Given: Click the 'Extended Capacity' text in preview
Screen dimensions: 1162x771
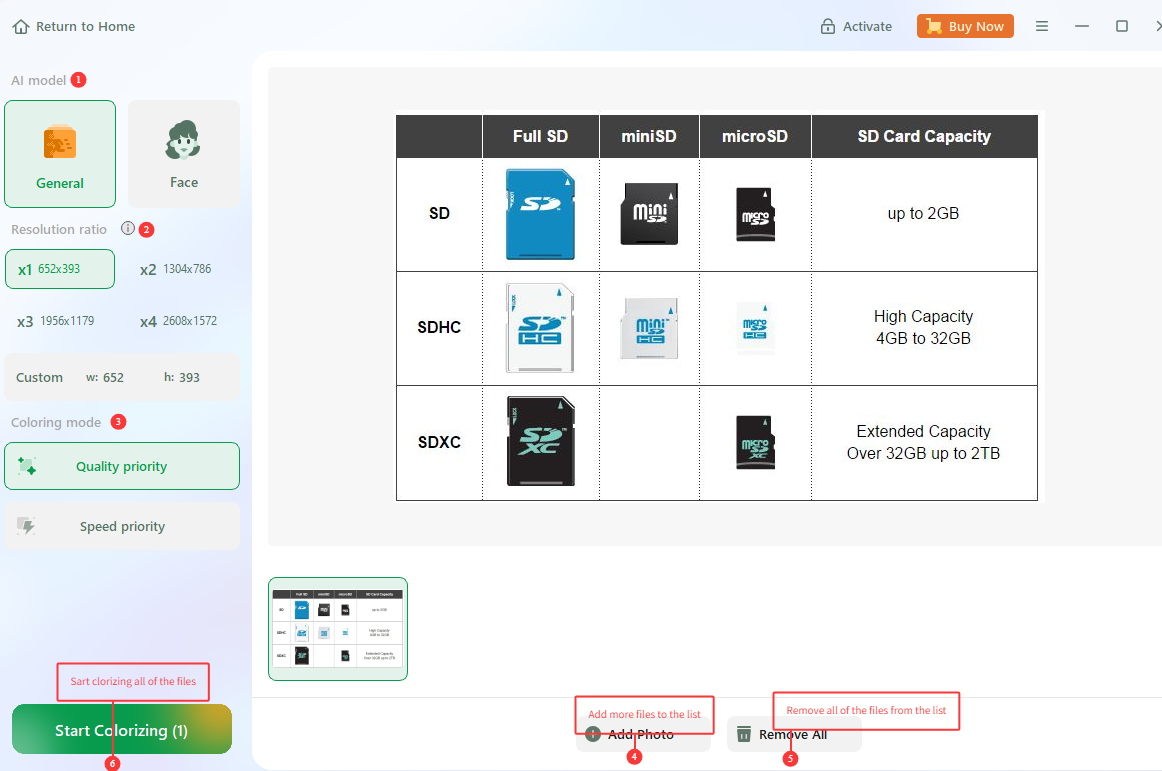Looking at the screenshot, I should [x=923, y=431].
